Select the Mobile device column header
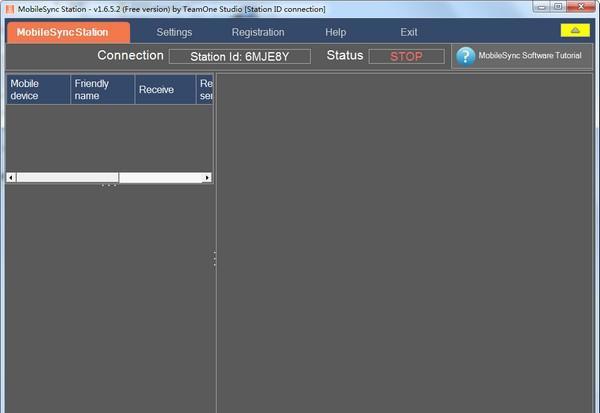The width and height of the screenshot is (600, 413). 38,90
